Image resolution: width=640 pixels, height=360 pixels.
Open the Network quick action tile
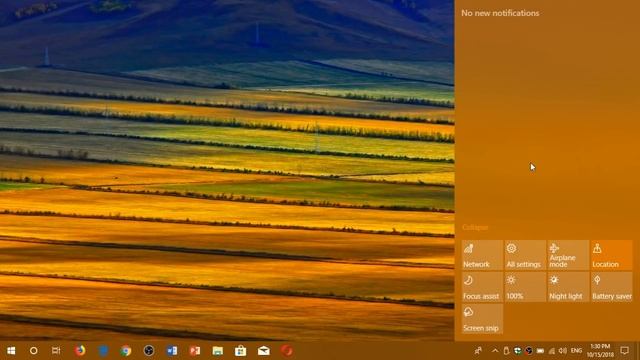pos(482,255)
